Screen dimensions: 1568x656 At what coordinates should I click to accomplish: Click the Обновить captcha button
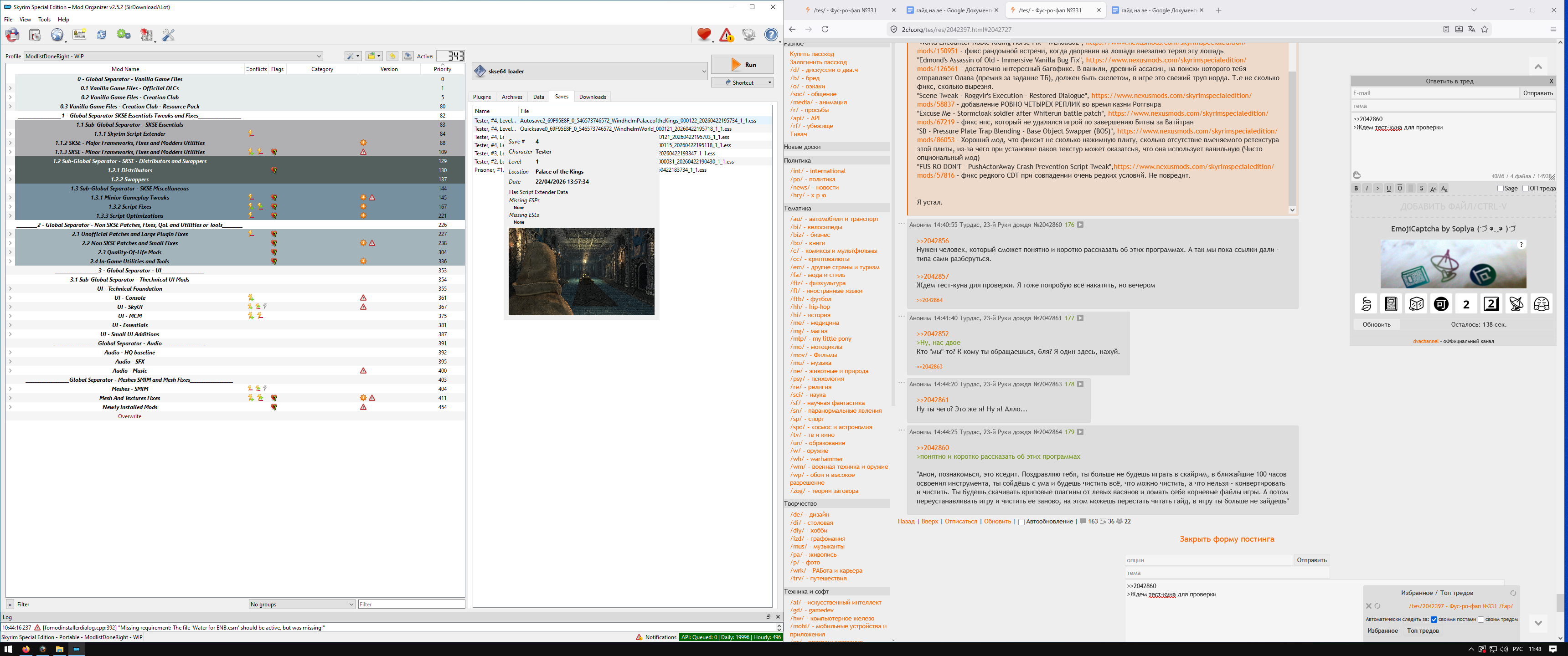point(1376,324)
